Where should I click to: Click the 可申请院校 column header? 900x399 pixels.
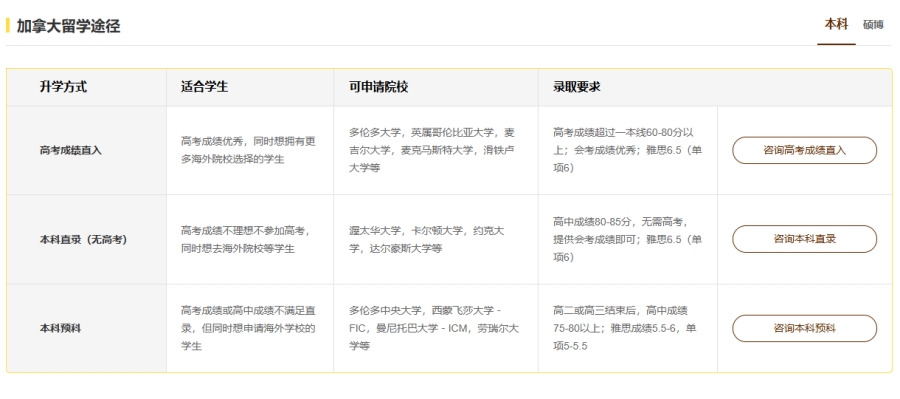click(378, 87)
